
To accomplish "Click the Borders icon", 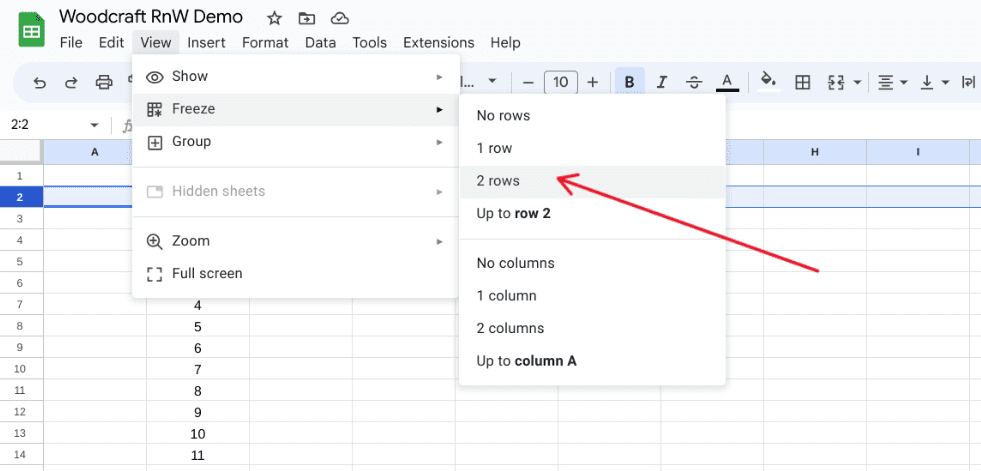I will click(x=802, y=82).
